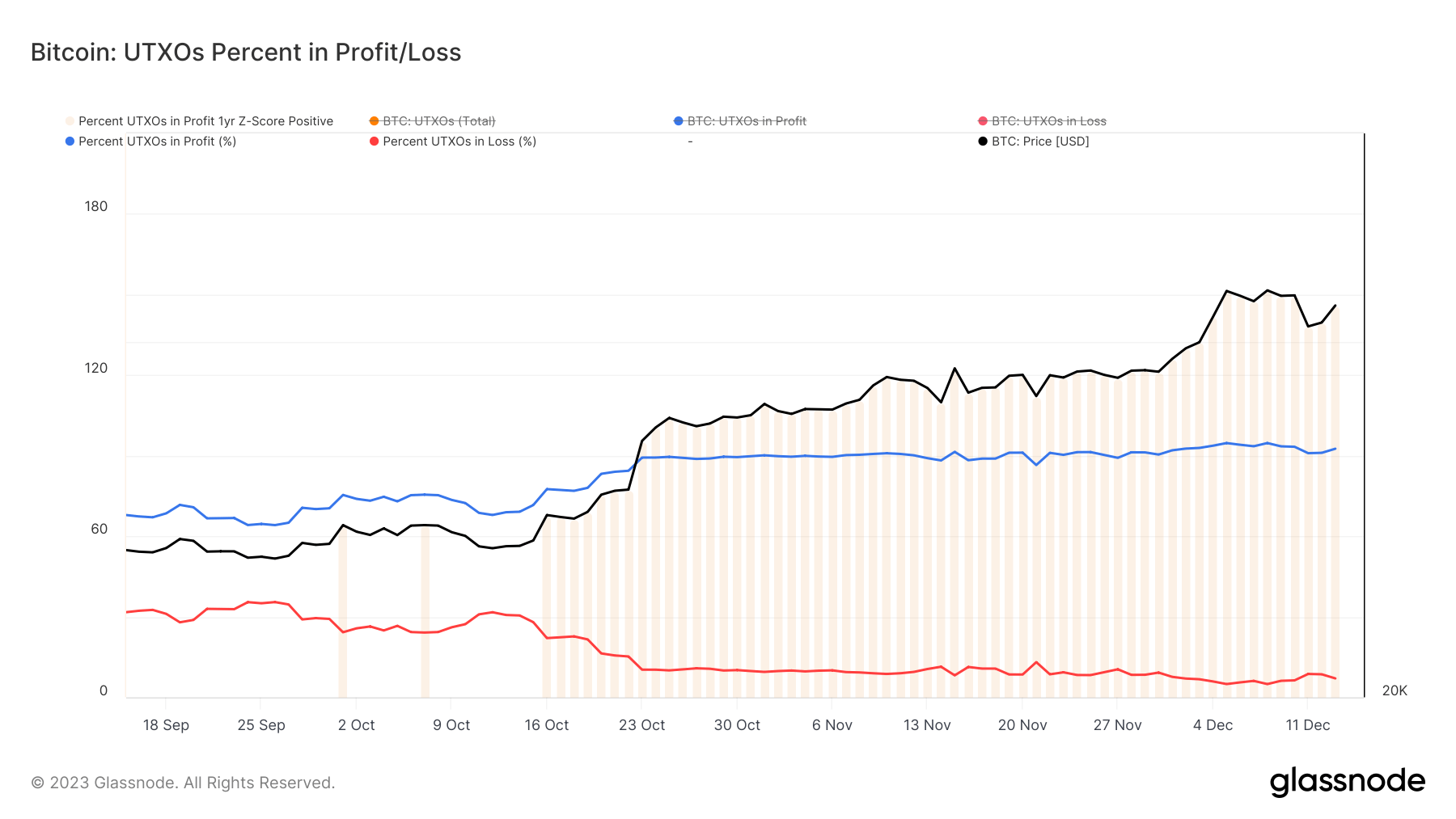
Task: Toggle the Percent UTXOs in Profit 1yr Z-Score Positive legend
Action: tap(199, 121)
